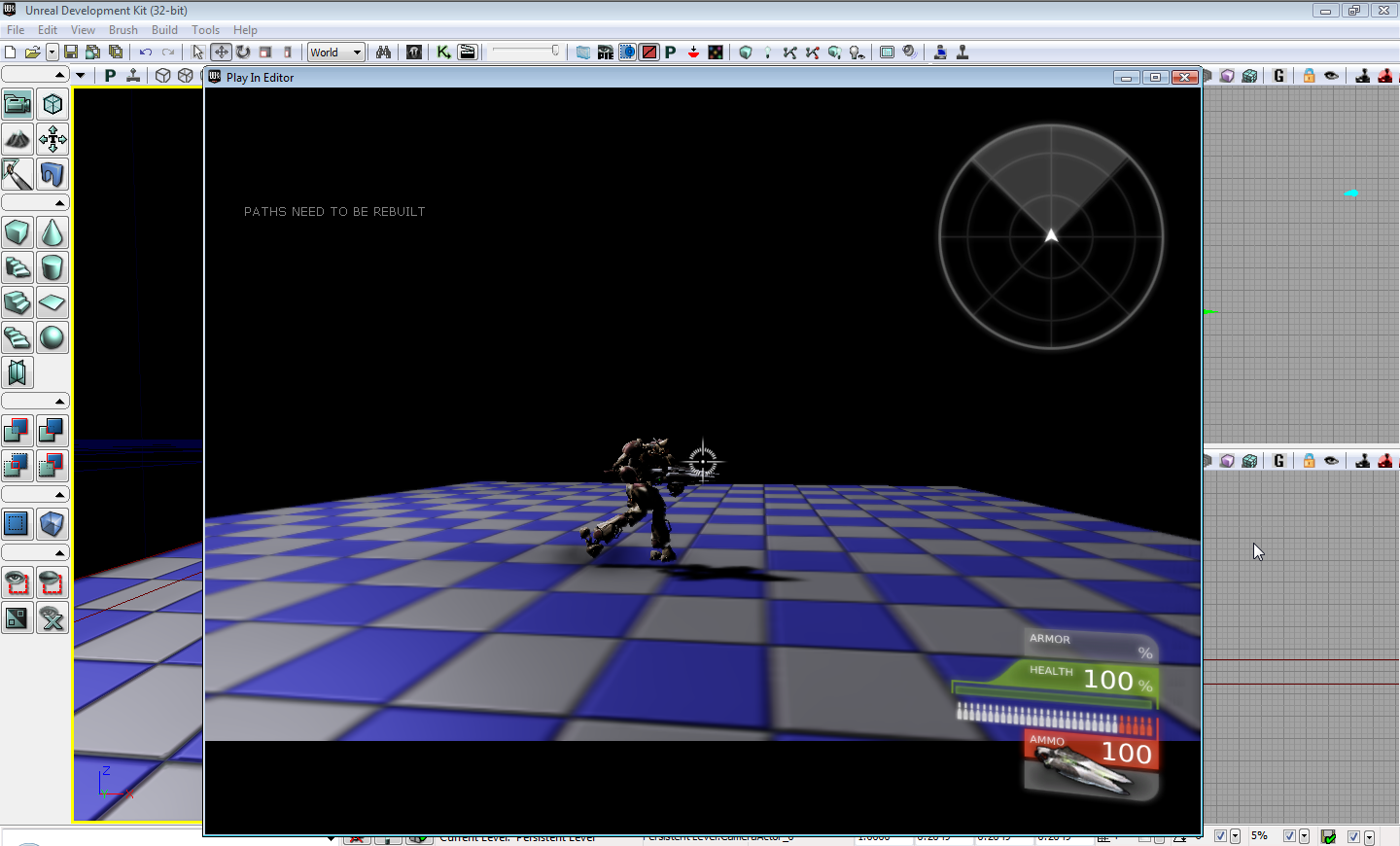Switch to Geometry mode wireframe cube icon
The image size is (1400, 846).
pos(52,104)
